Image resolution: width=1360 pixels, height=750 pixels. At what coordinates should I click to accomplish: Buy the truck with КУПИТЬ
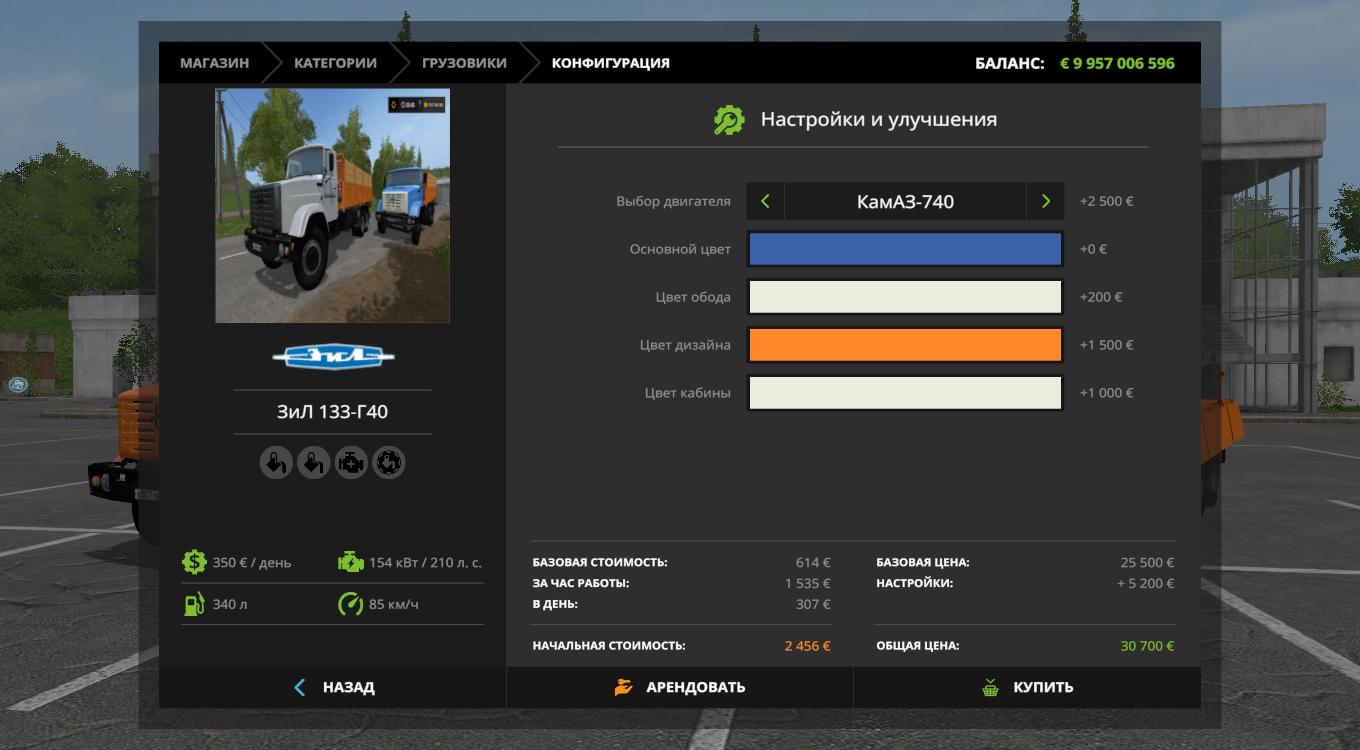[x=1027, y=687]
